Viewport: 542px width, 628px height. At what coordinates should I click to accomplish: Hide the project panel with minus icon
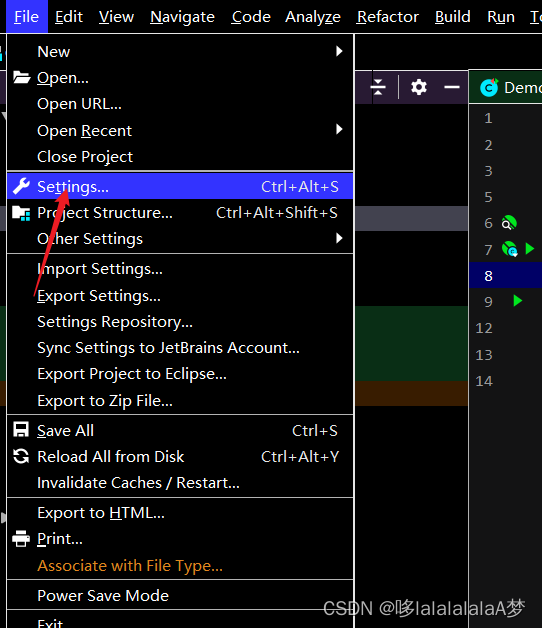click(x=452, y=87)
